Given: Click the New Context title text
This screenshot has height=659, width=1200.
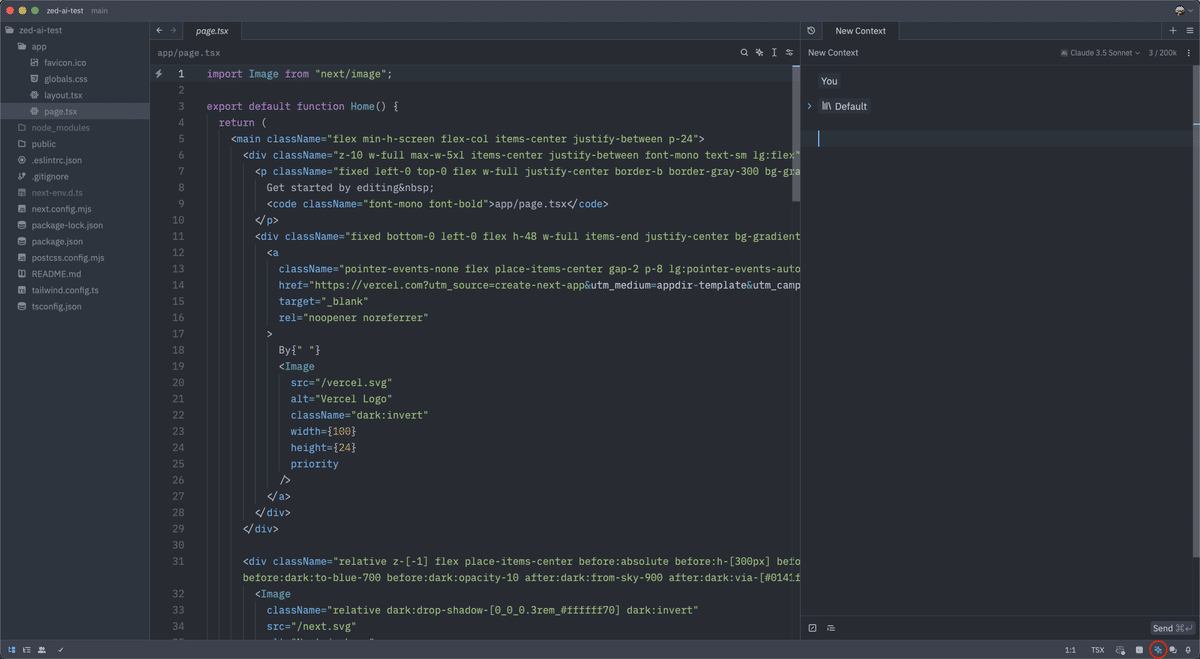Looking at the screenshot, I should [833, 53].
